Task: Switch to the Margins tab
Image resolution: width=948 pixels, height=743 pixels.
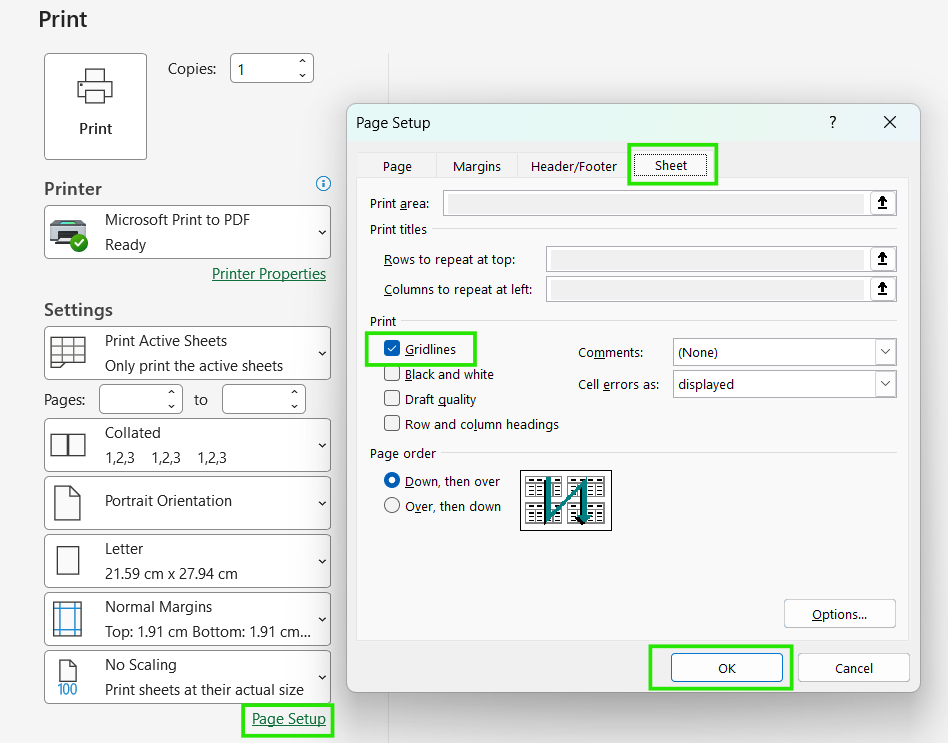Action: tap(476, 166)
